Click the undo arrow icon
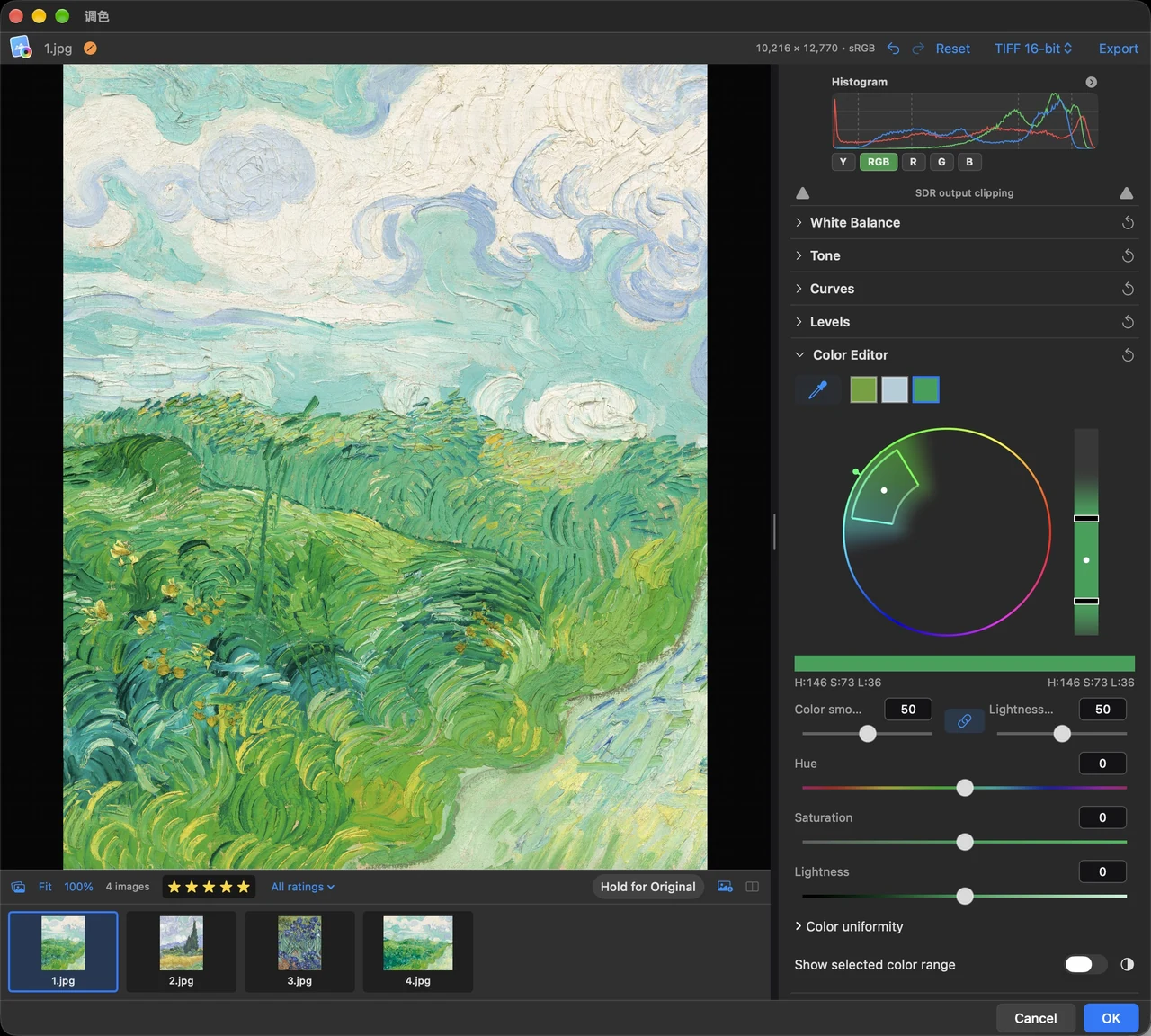This screenshot has height=1036, width=1151. pos(893,49)
